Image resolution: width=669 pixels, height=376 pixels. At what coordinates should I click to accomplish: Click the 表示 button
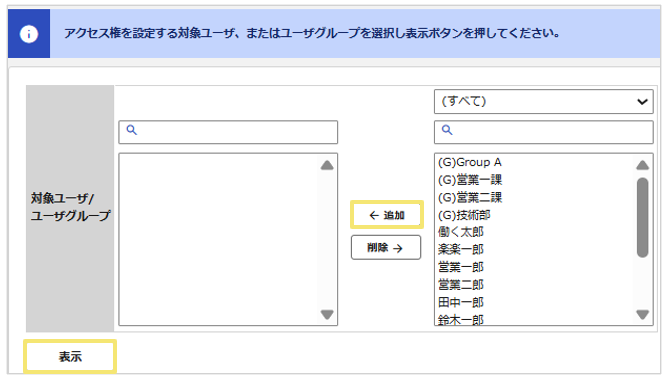pyautogui.click(x=70, y=356)
